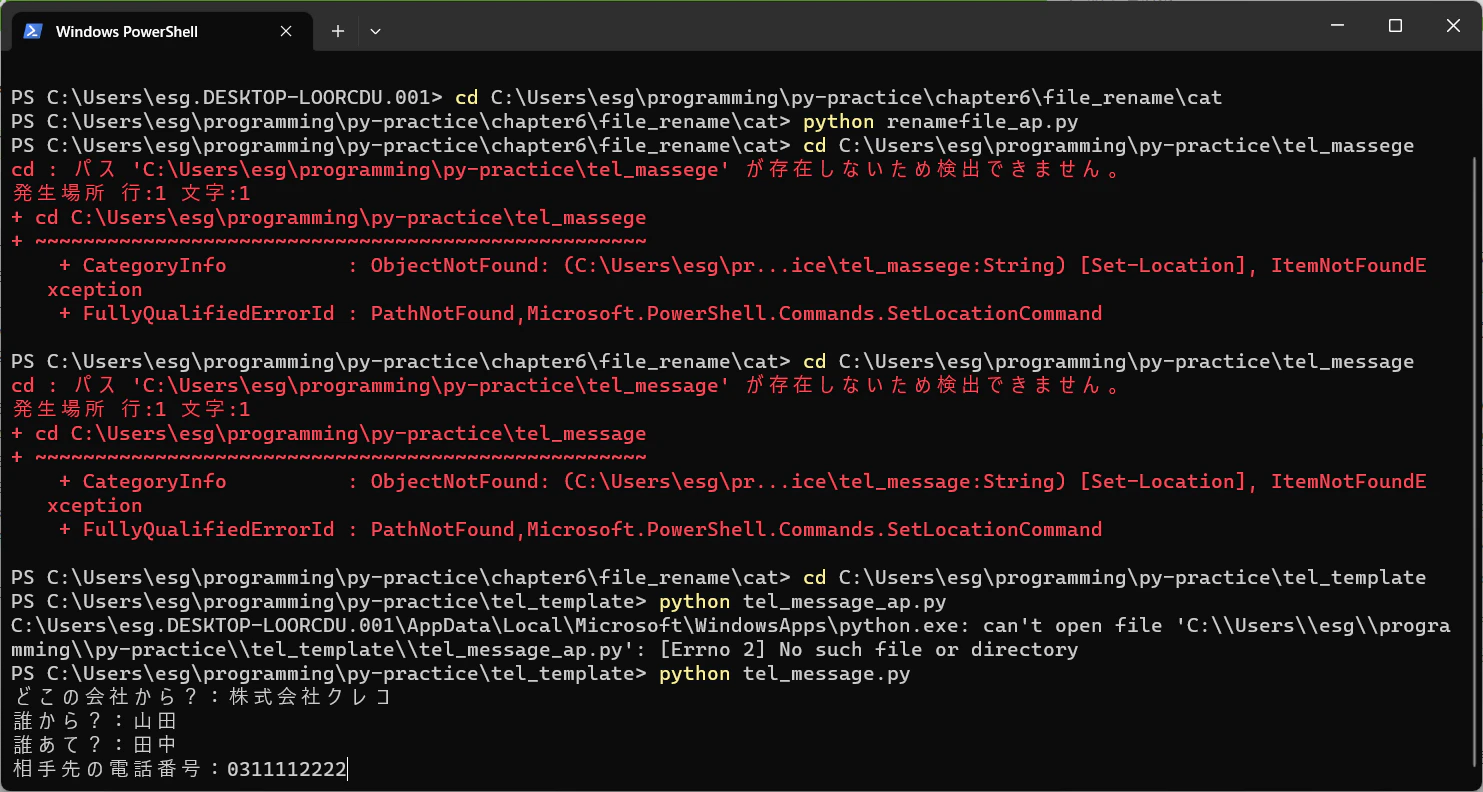Click the second FullyQualifiedErrorId error line
Image resolution: width=1483 pixels, height=792 pixels.
coord(580,530)
